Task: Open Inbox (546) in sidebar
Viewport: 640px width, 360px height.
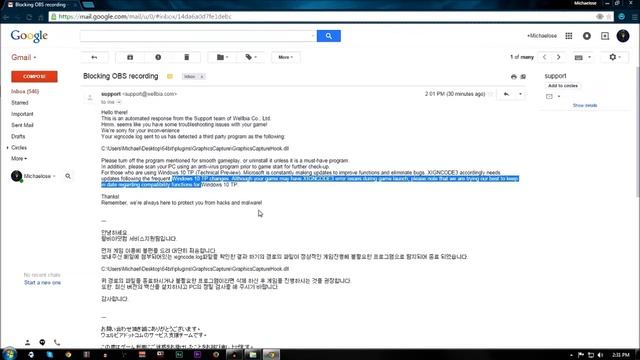Action: tap(25, 91)
